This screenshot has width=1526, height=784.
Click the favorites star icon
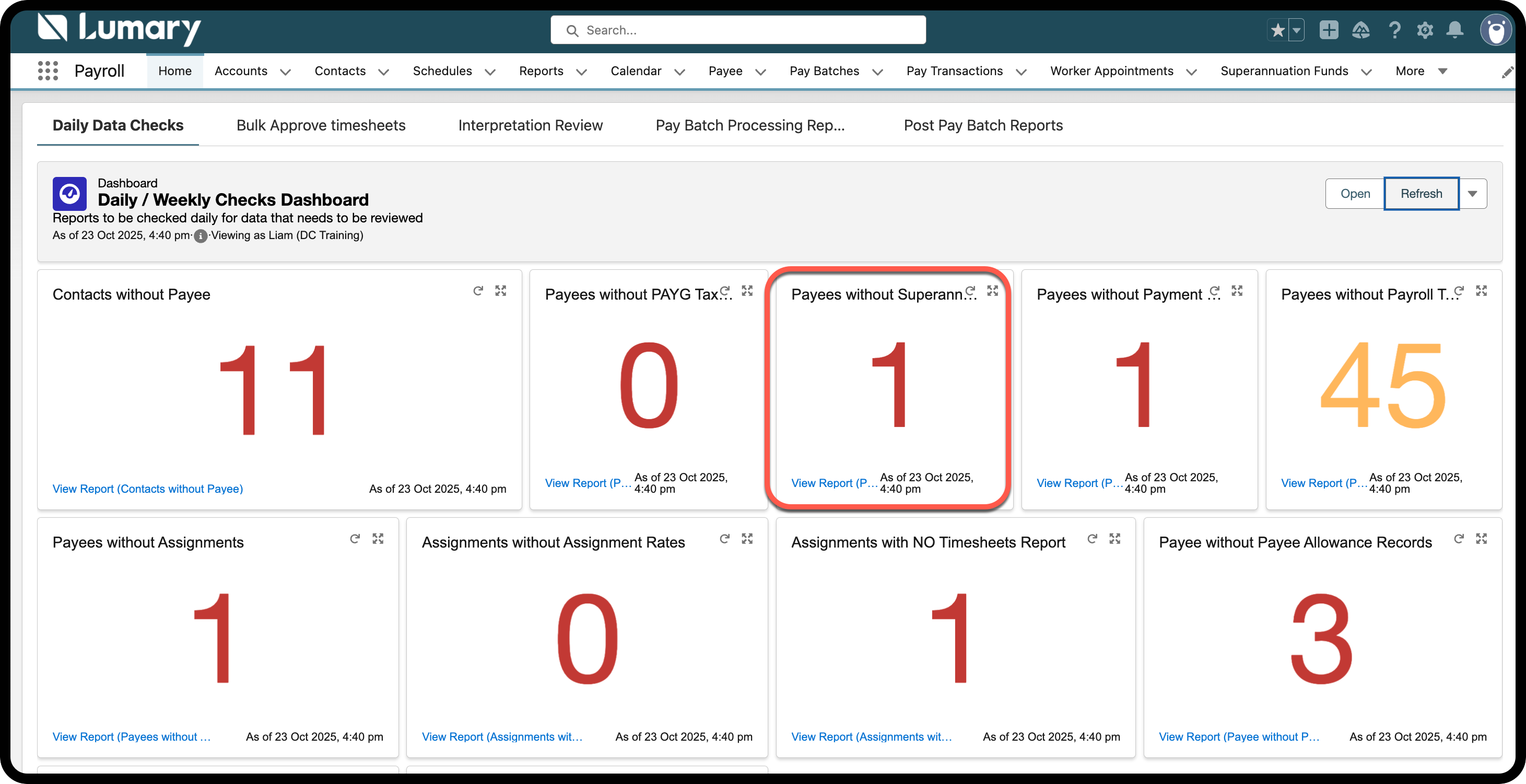coord(1278,30)
